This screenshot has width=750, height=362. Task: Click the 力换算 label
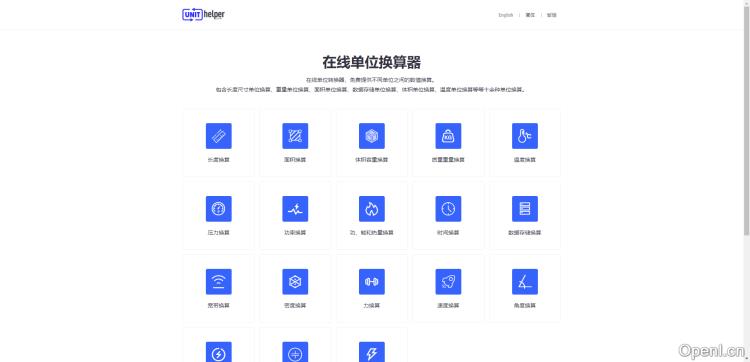(372, 306)
